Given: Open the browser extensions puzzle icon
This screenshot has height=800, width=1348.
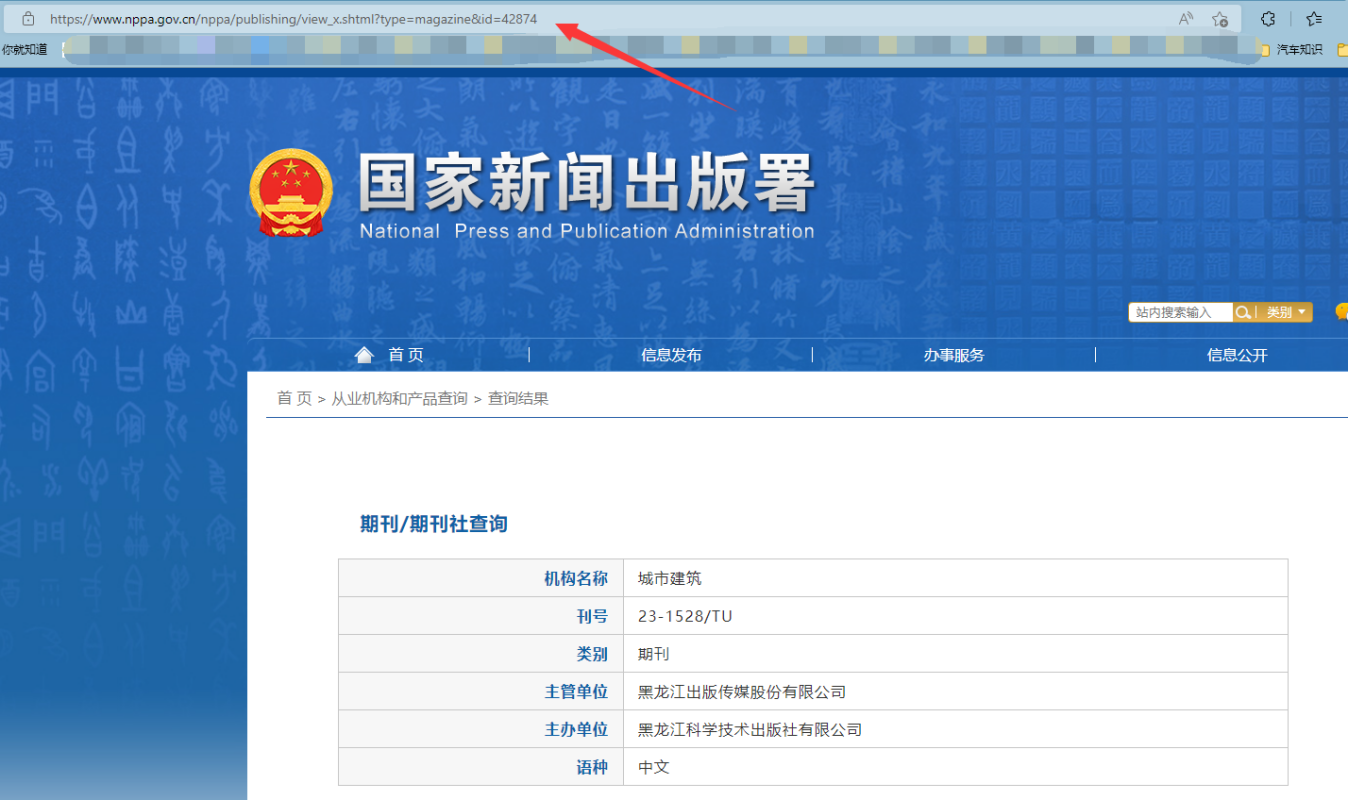Looking at the screenshot, I should point(1268,18).
